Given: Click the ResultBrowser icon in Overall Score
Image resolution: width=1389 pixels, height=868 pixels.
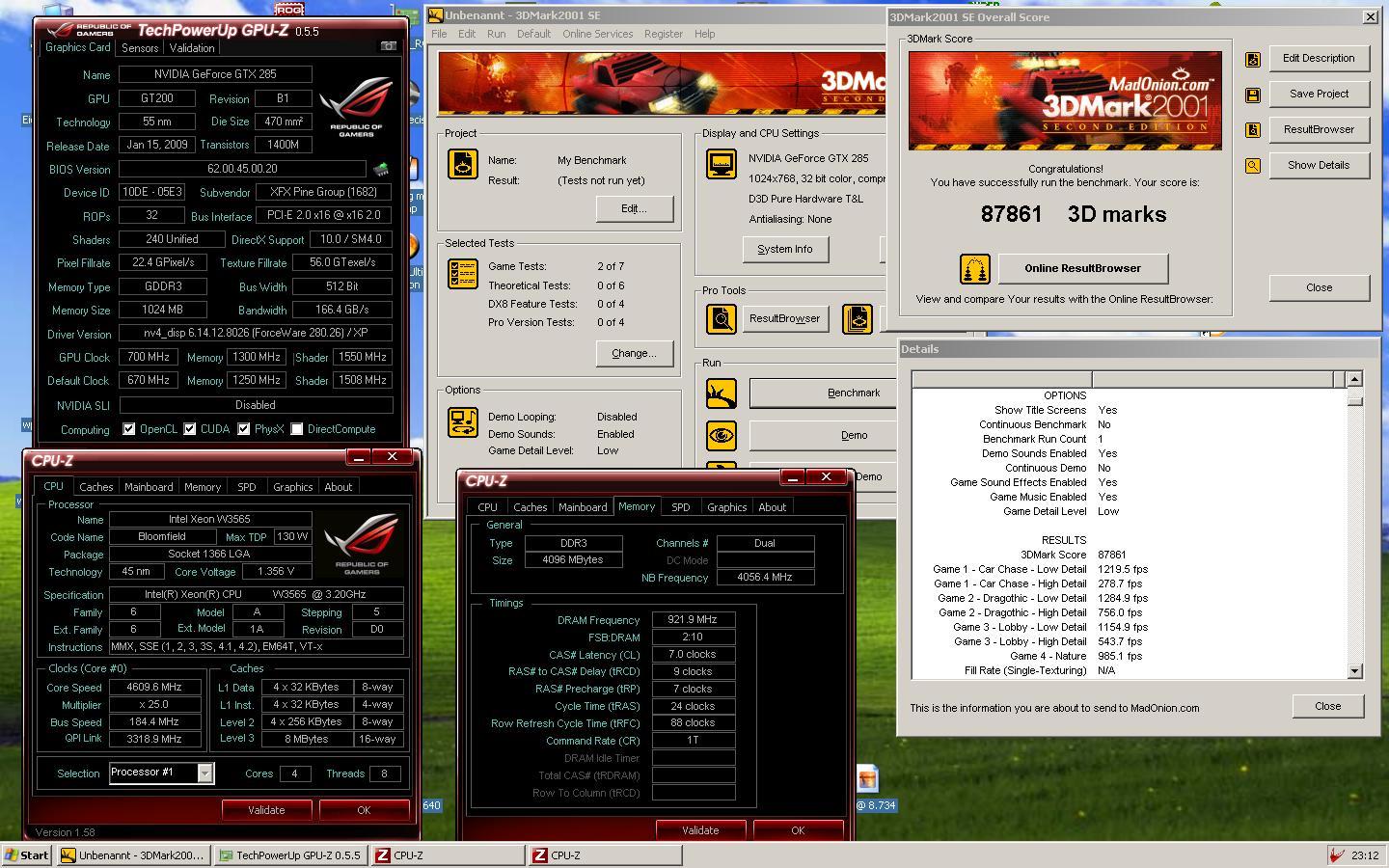Looking at the screenshot, I should click(1253, 130).
